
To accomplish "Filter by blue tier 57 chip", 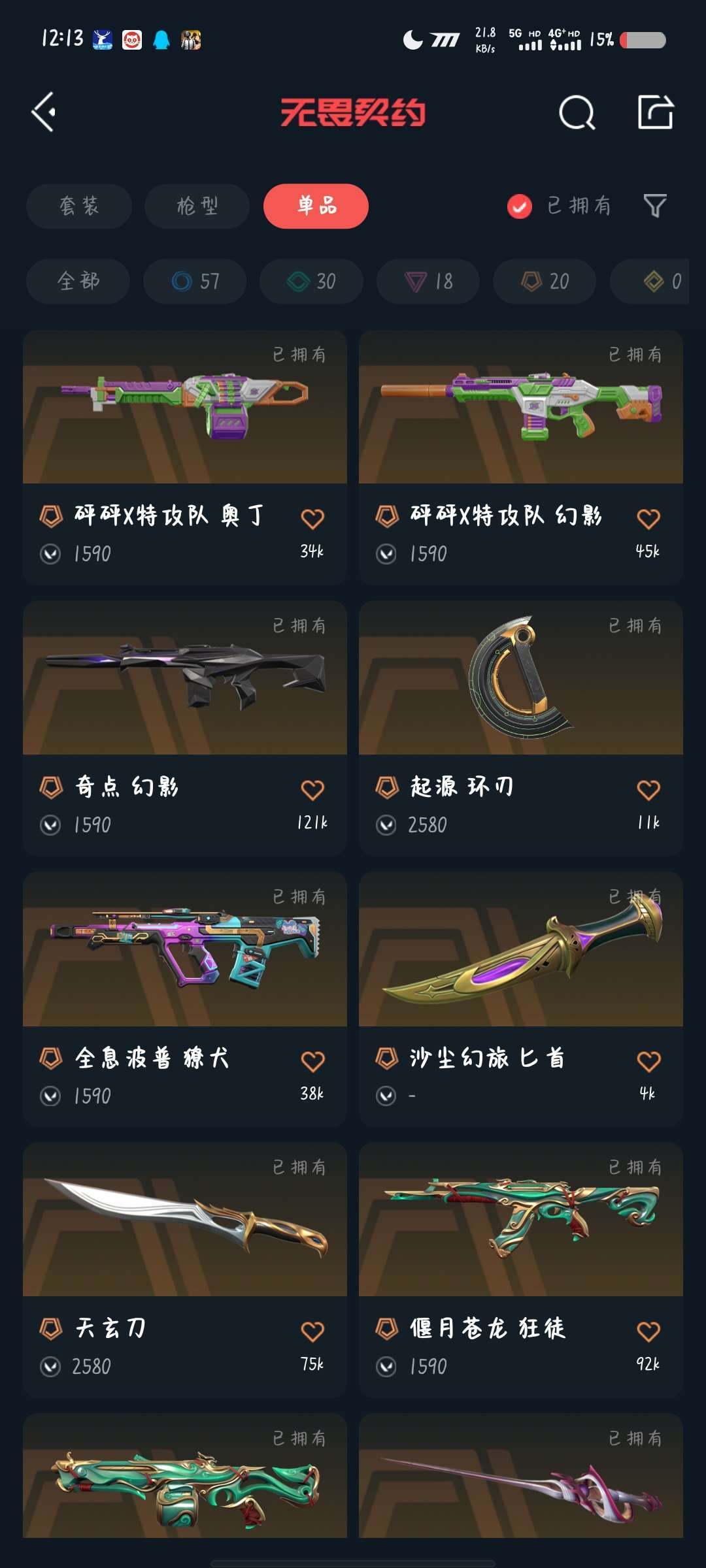I will click(x=195, y=282).
